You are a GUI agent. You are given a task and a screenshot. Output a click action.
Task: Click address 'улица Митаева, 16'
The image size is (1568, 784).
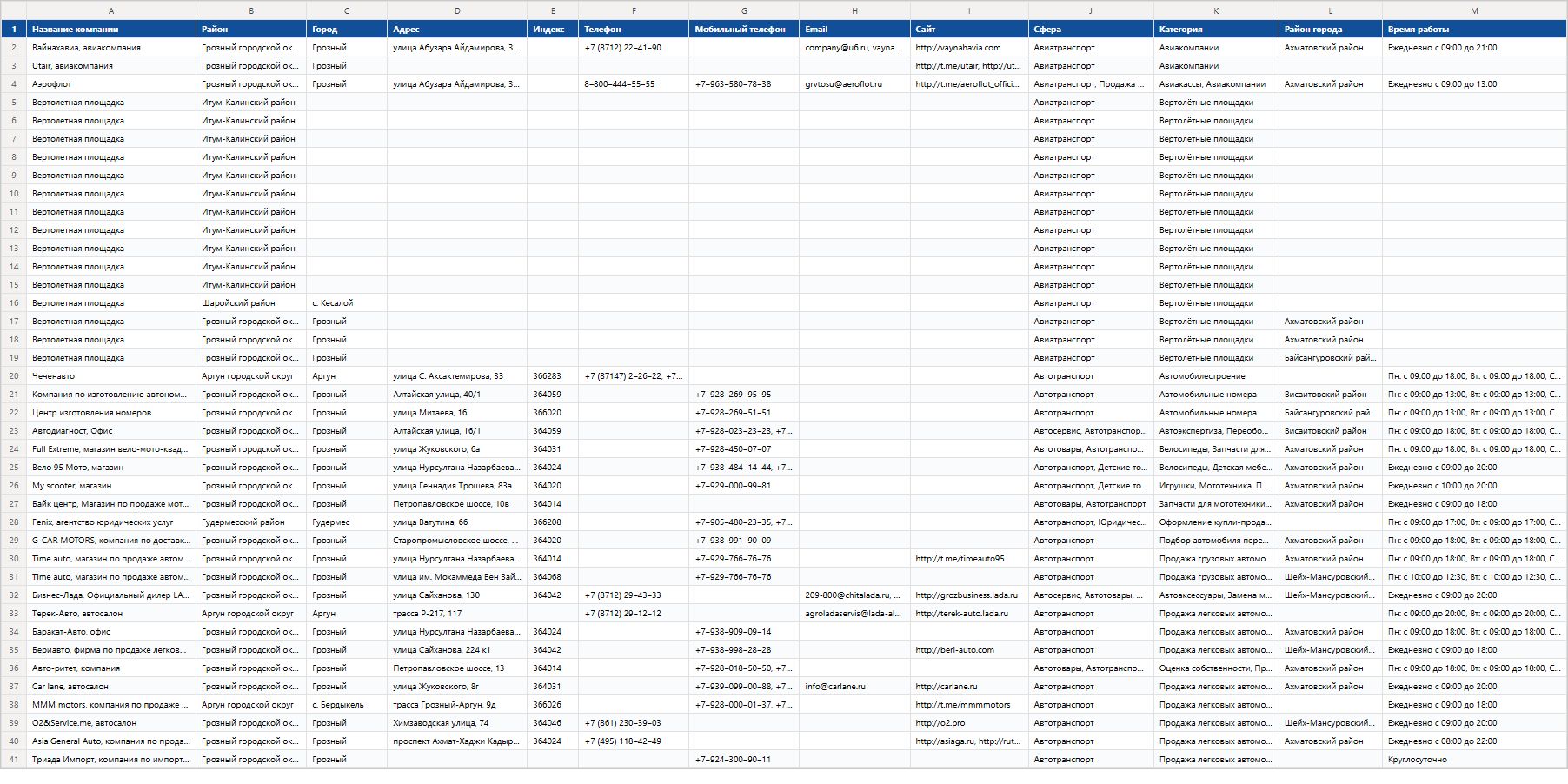pyautogui.click(x=457, y=413)
